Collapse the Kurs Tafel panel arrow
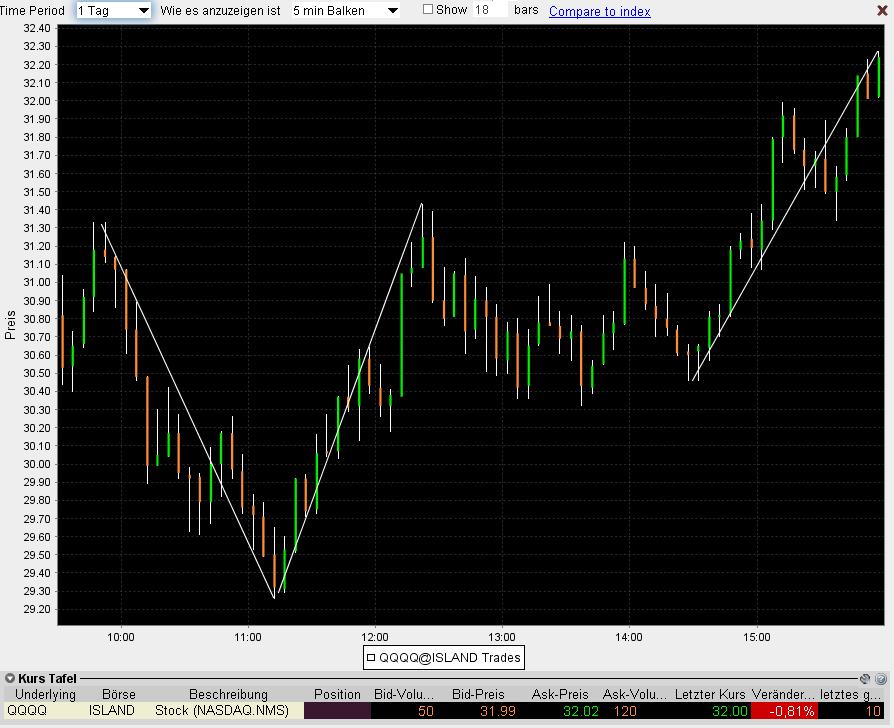The height and width of the screenshot is (728, 894). [10, 678]
